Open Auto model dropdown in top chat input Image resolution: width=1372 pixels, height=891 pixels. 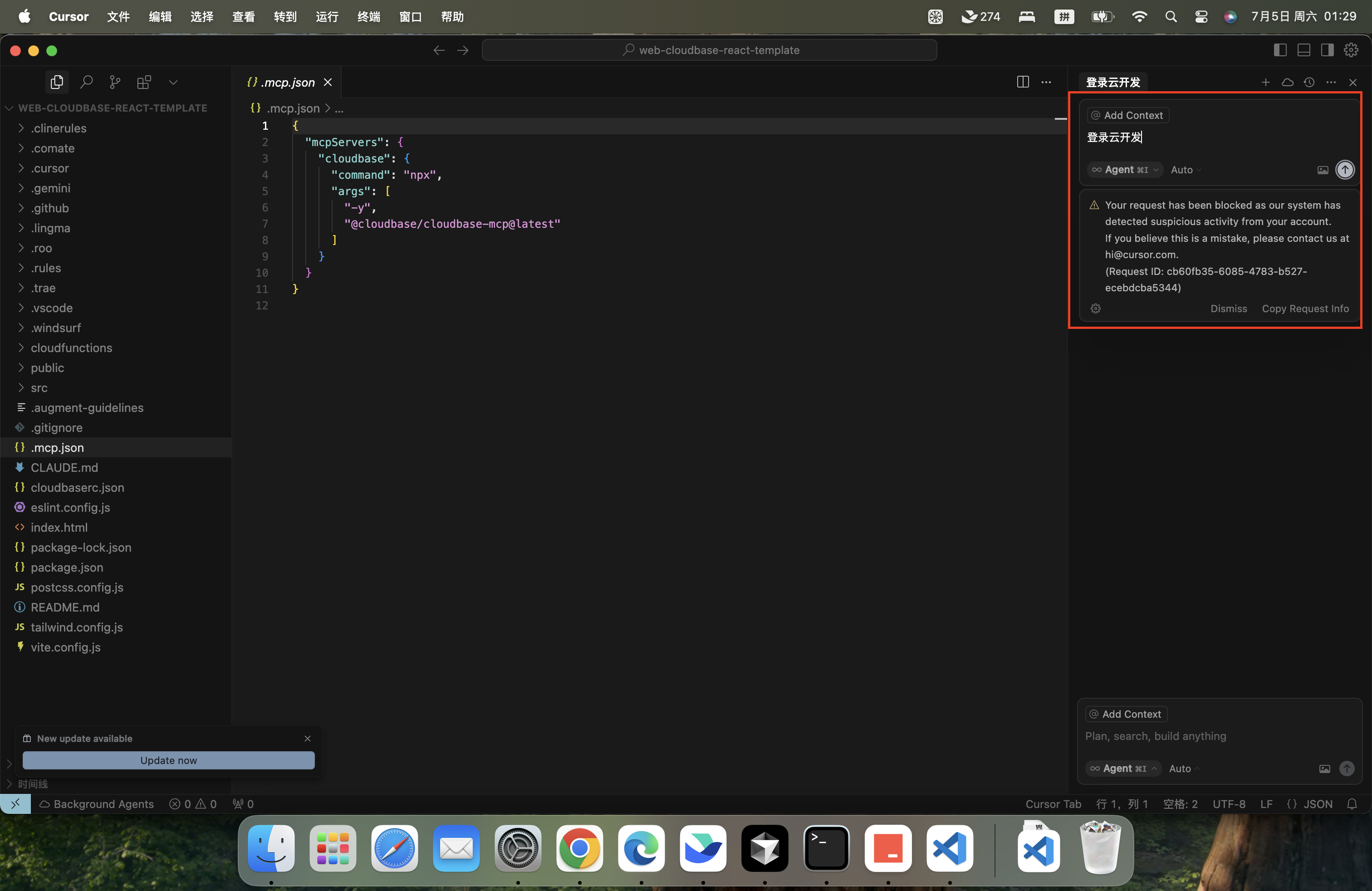click(x=1185, y=170)
